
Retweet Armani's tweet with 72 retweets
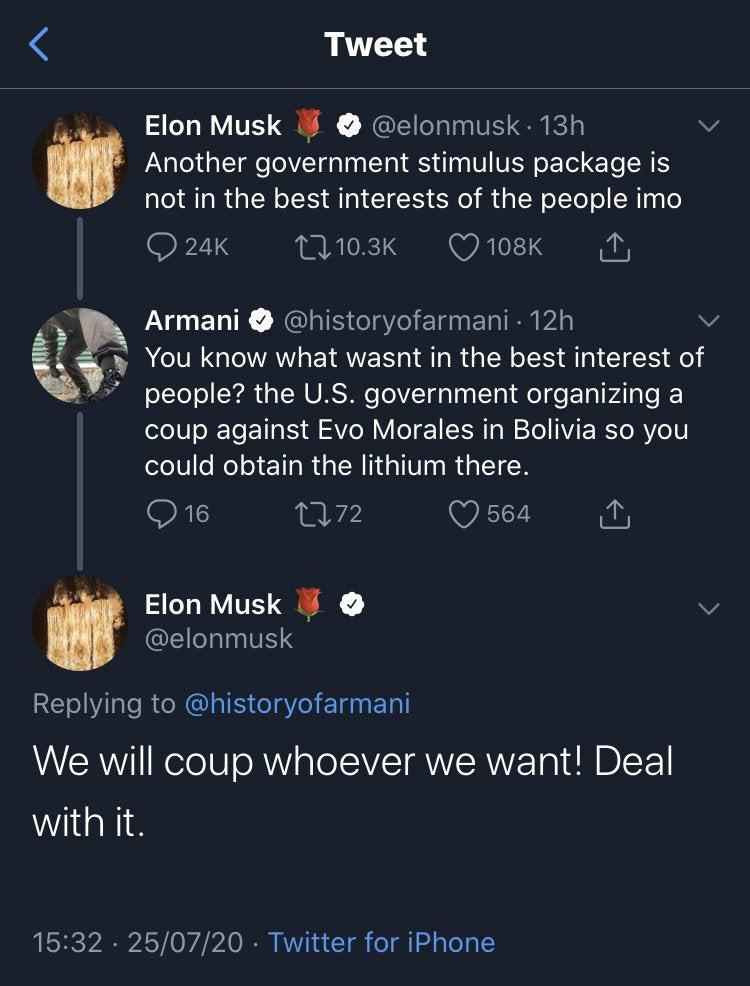312,514
